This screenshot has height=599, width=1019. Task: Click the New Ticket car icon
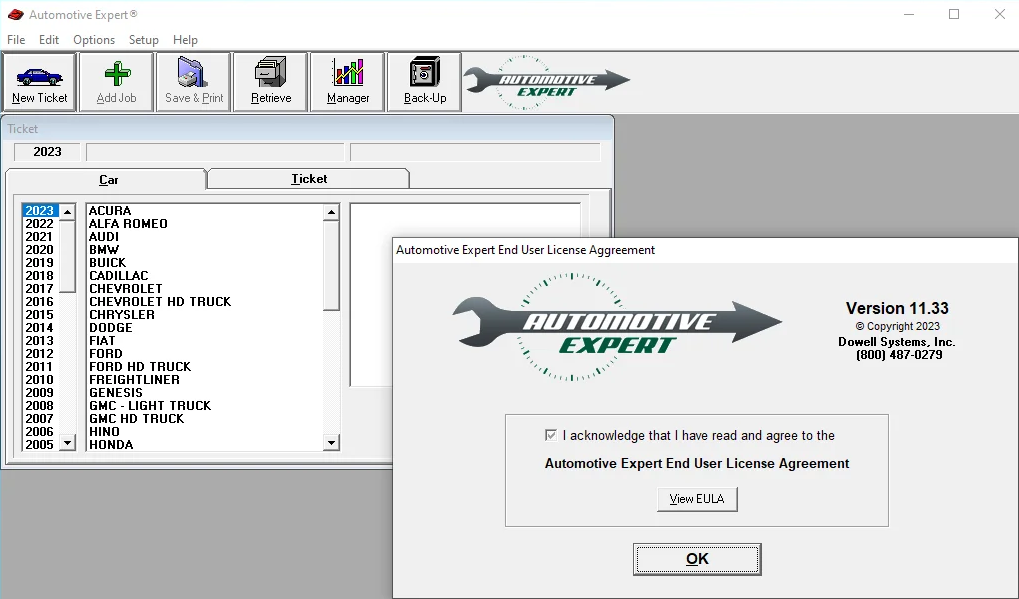(x=40, y=77)
